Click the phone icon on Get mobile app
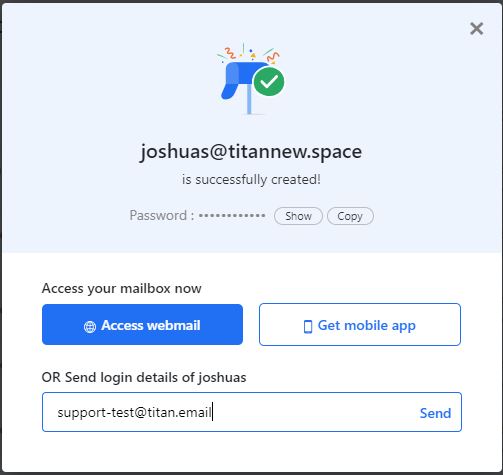The image size is (503, 475). tap(308, 326)
